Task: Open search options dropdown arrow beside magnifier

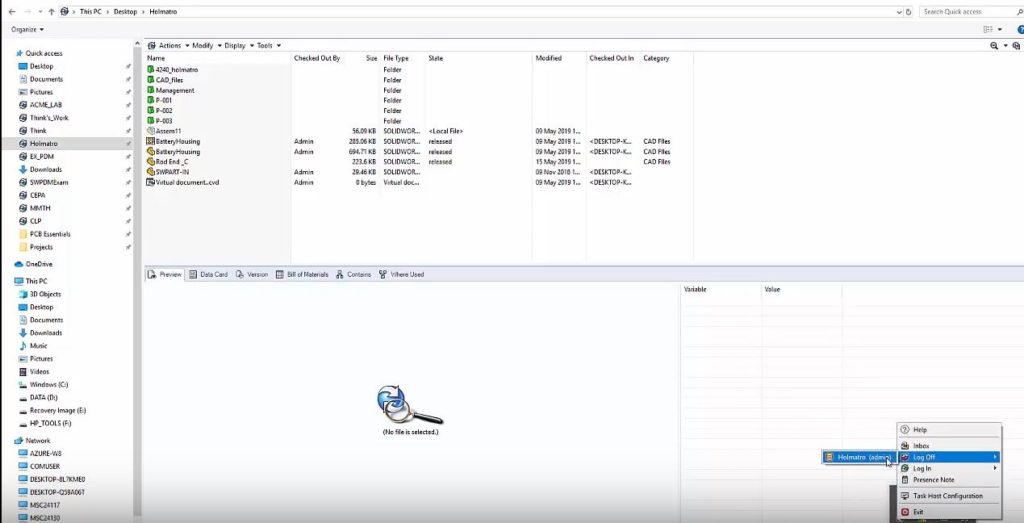Action: tap(1006, 46)
